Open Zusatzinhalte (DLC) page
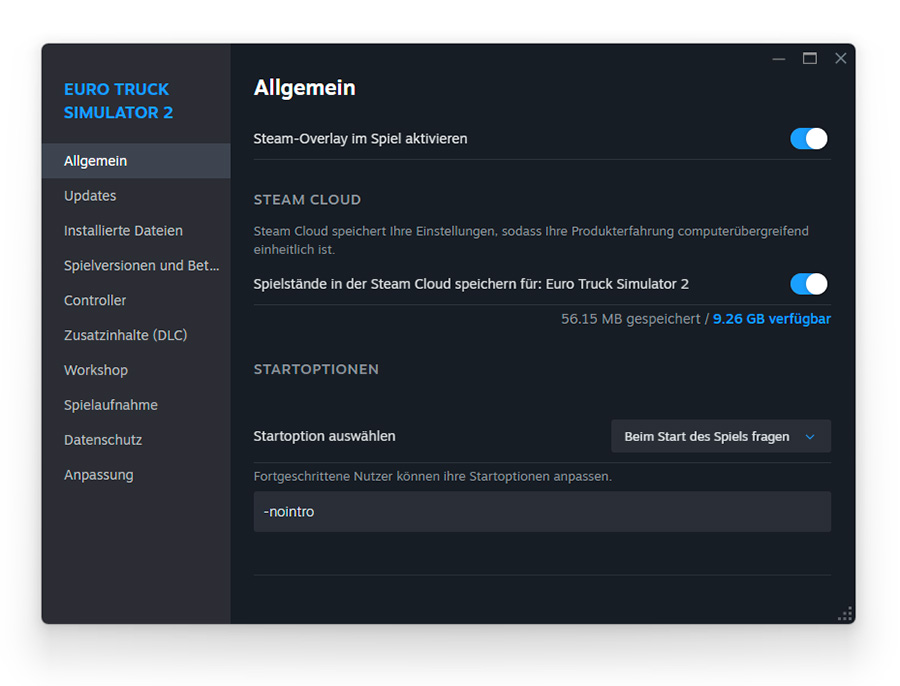The height and width of the screenshot is (686, 900). click(136, 335)
